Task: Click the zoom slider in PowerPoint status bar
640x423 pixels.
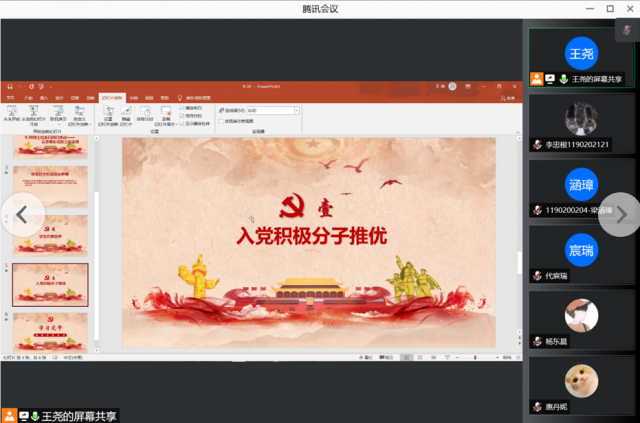Action: [x=480, y=357]
